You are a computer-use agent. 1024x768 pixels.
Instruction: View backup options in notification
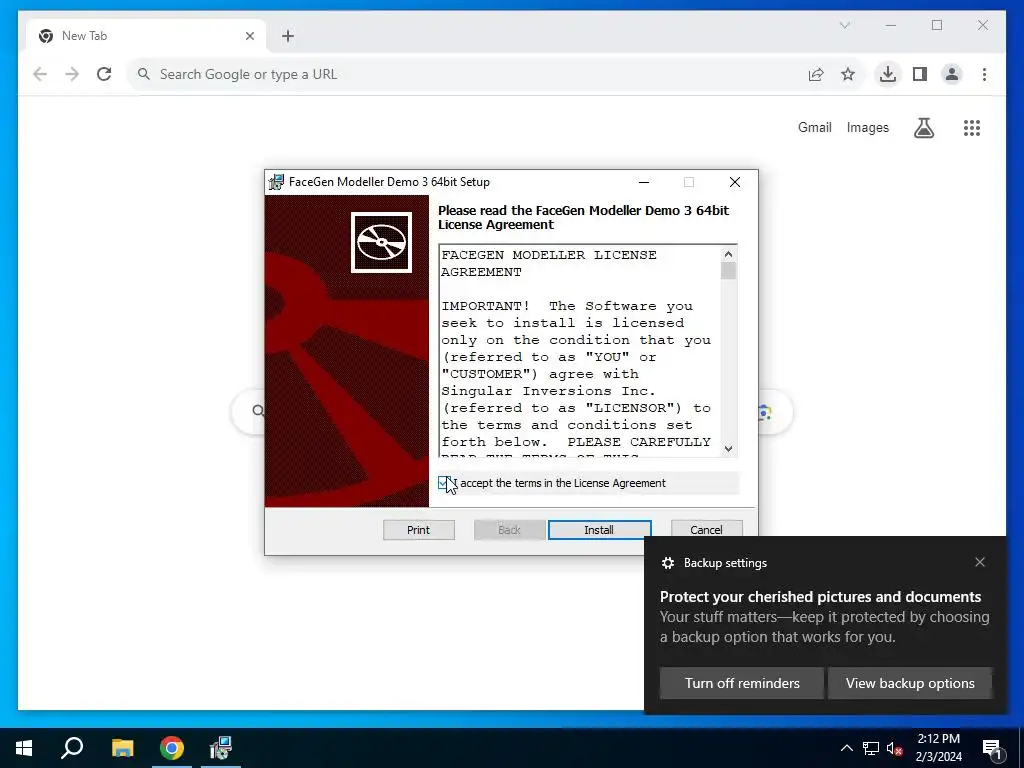pos(910,683)
